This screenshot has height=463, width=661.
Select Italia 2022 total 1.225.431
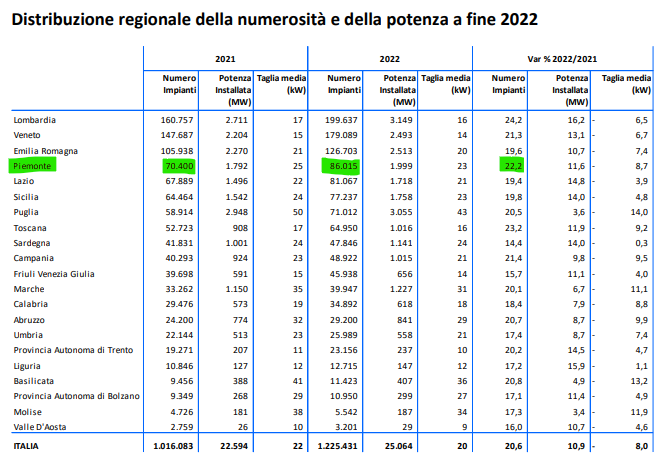tap(338, 446)
